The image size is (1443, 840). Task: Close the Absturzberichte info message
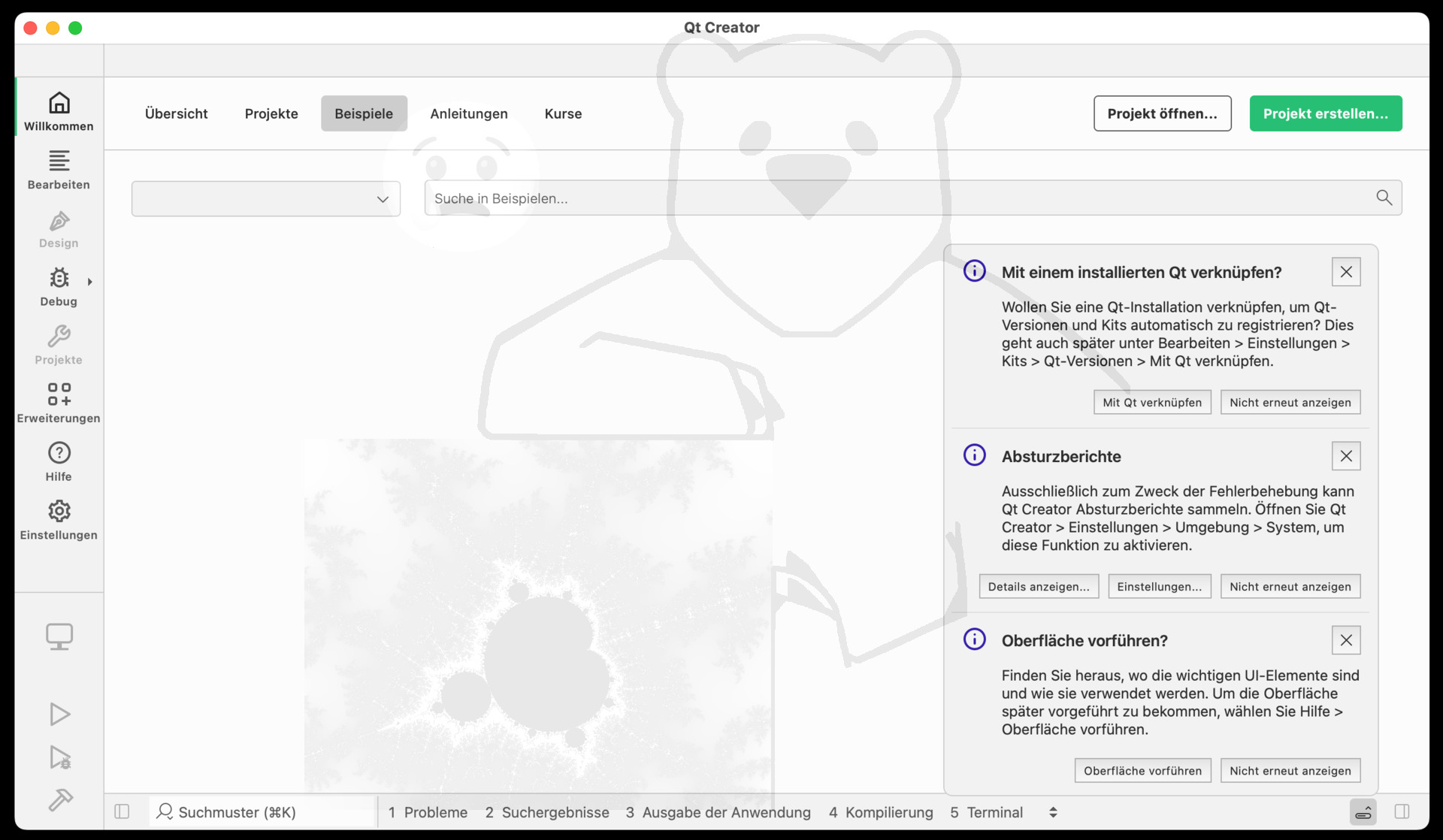pyautogui.click(x=1346, y=456)
